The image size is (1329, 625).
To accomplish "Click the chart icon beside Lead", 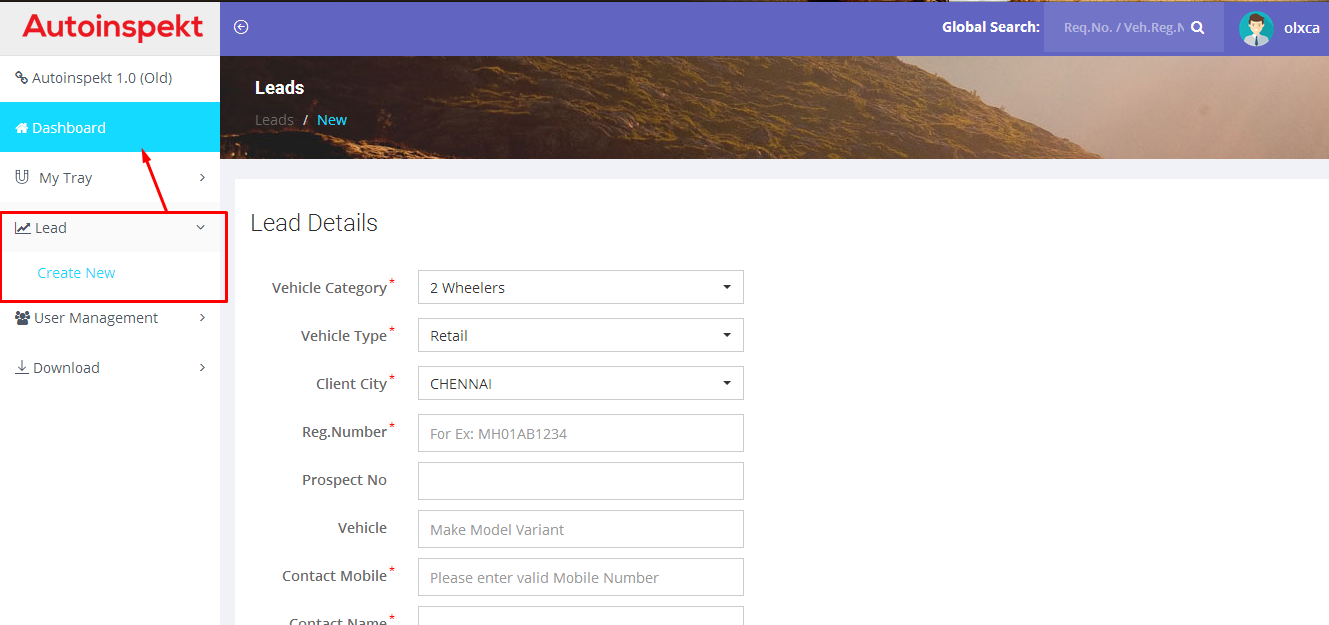I will 22,228.
